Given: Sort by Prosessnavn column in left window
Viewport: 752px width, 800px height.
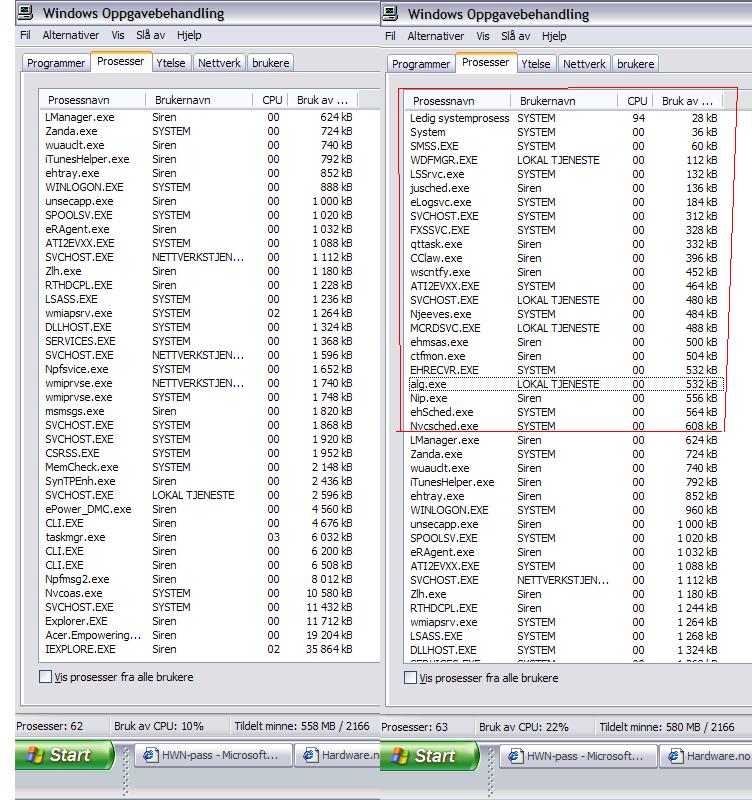Looking at the screenshot, I should point(92,100).
